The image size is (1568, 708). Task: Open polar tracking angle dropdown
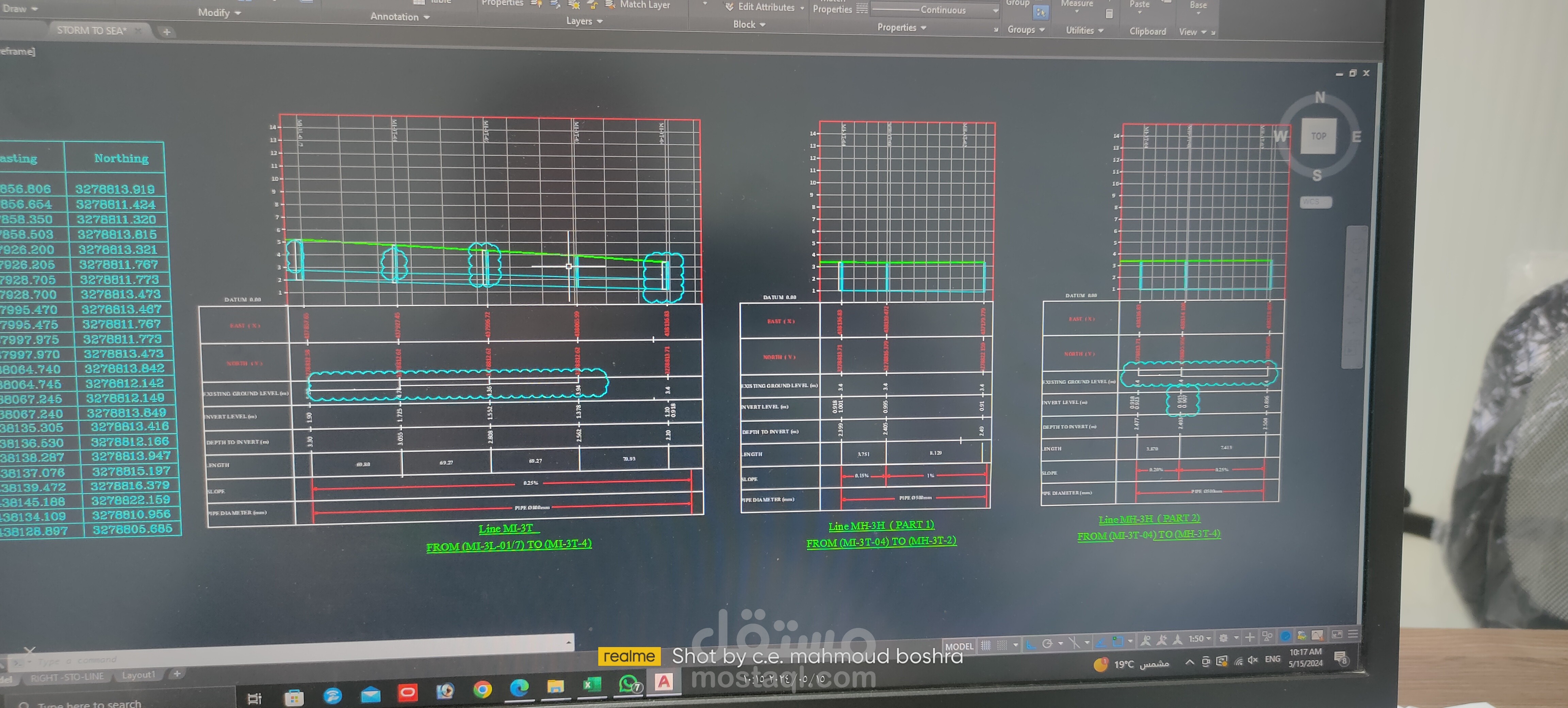[x=1060, y=643]
